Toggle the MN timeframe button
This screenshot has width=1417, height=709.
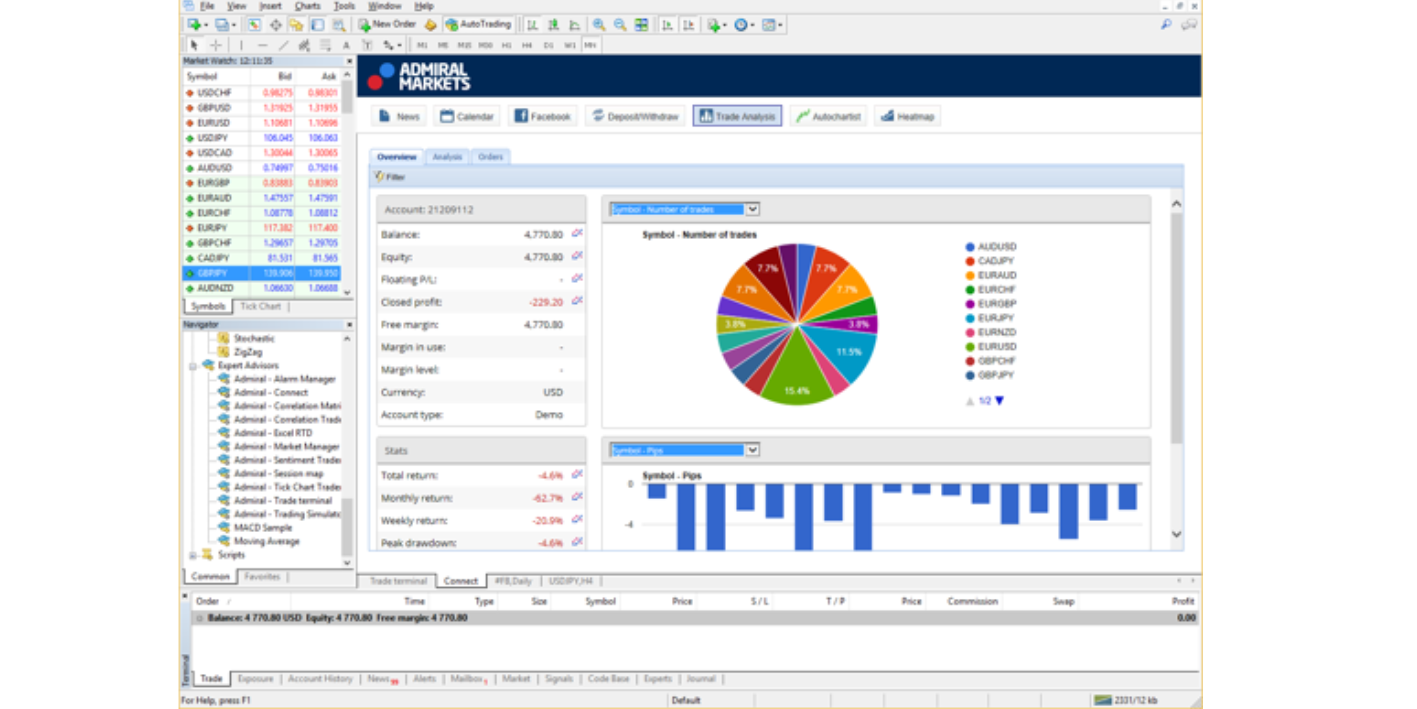coord(591,45)
